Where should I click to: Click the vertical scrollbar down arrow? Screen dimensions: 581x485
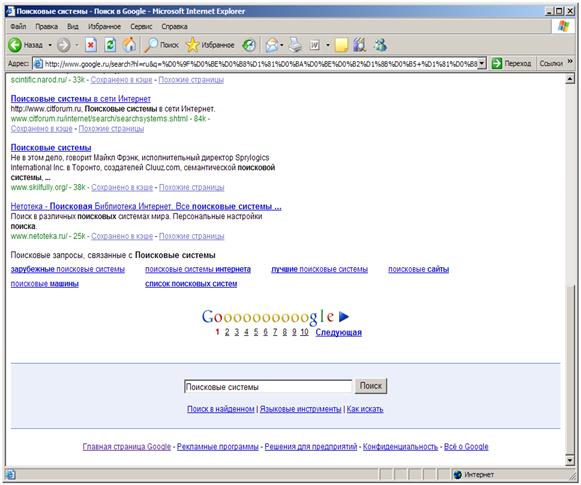(570, 460)
